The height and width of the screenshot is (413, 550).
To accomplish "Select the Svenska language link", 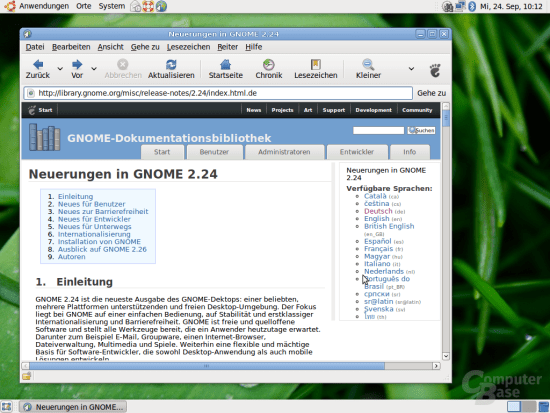I will pos(379,309).
